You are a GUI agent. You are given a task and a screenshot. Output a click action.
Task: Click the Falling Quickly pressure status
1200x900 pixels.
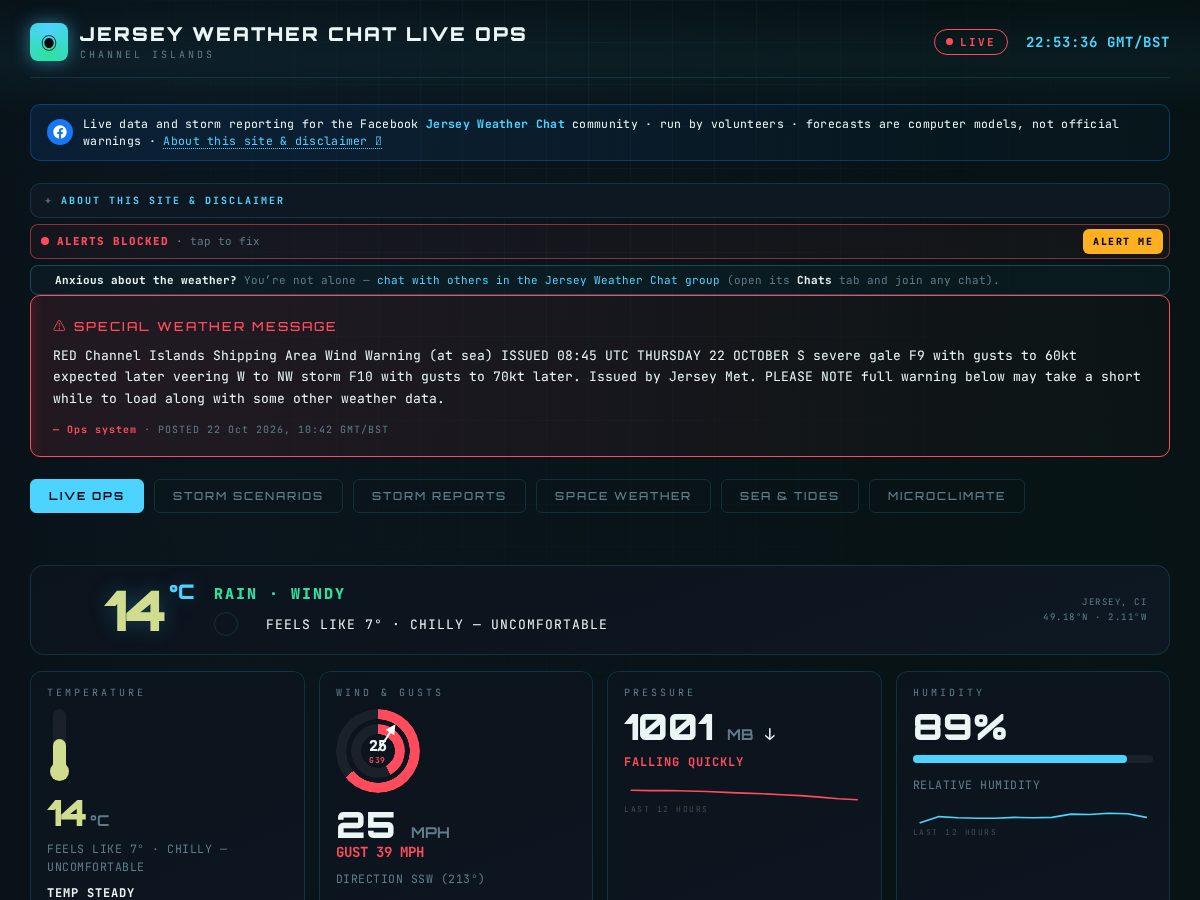coord(684,762)
